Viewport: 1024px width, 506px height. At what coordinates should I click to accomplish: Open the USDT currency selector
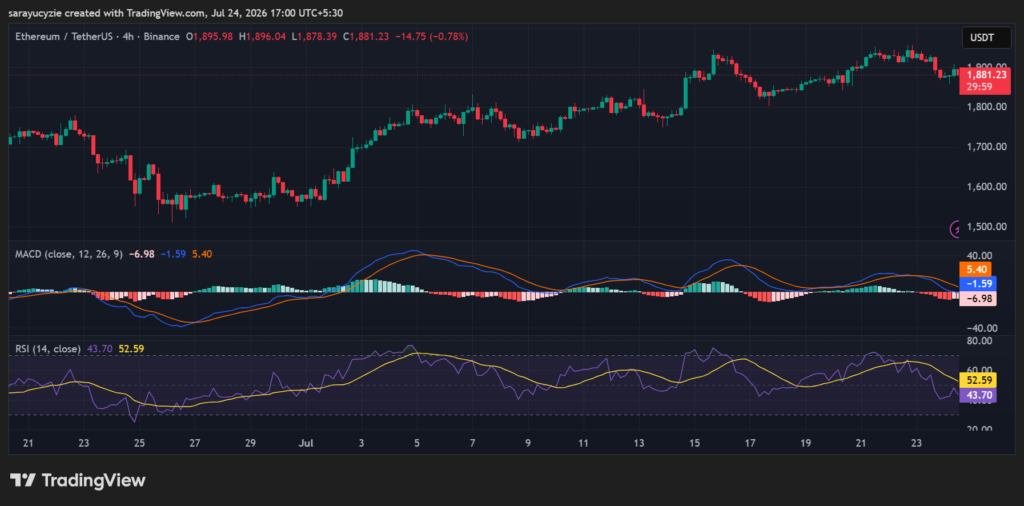click(x=986, y=38)
